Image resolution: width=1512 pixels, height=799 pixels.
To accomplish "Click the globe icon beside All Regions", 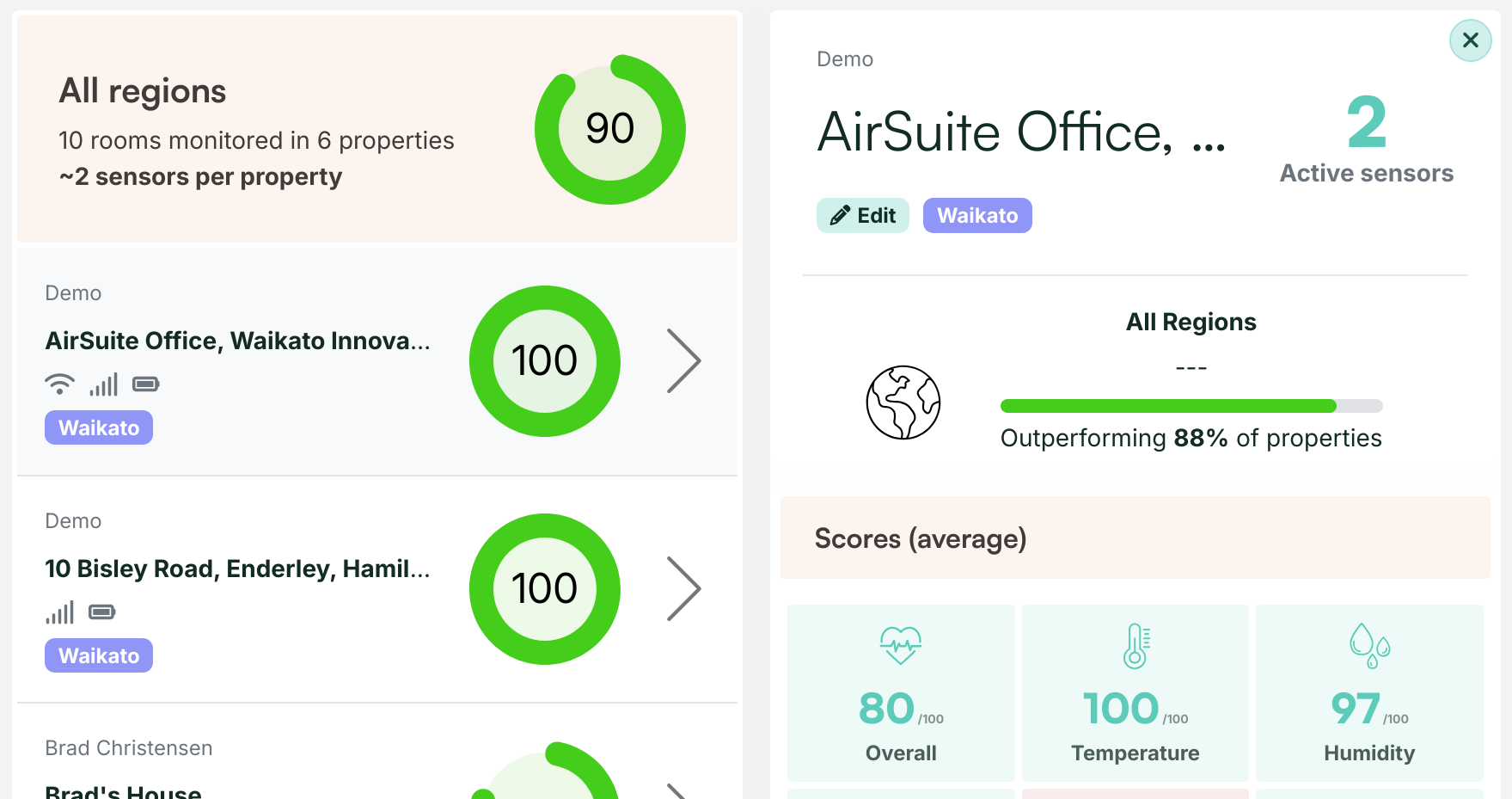I will [x=903, y=403].
